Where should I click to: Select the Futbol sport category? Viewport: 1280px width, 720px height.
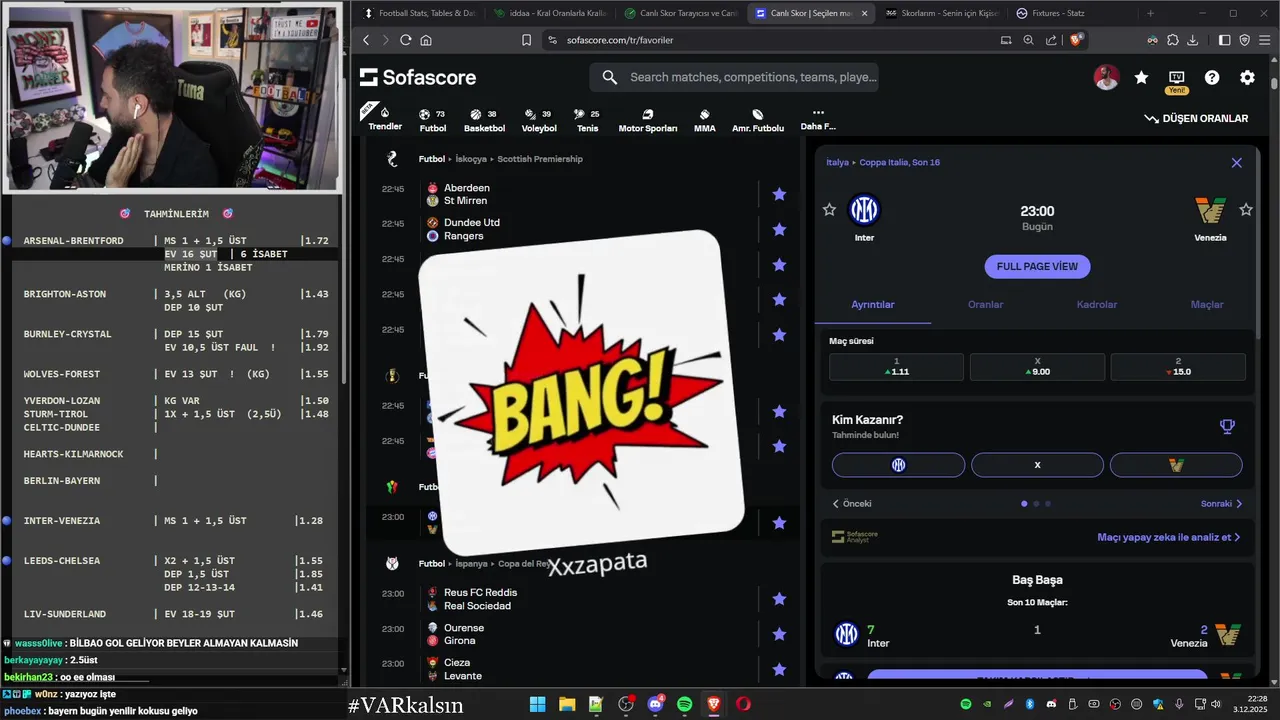point(432,120)
